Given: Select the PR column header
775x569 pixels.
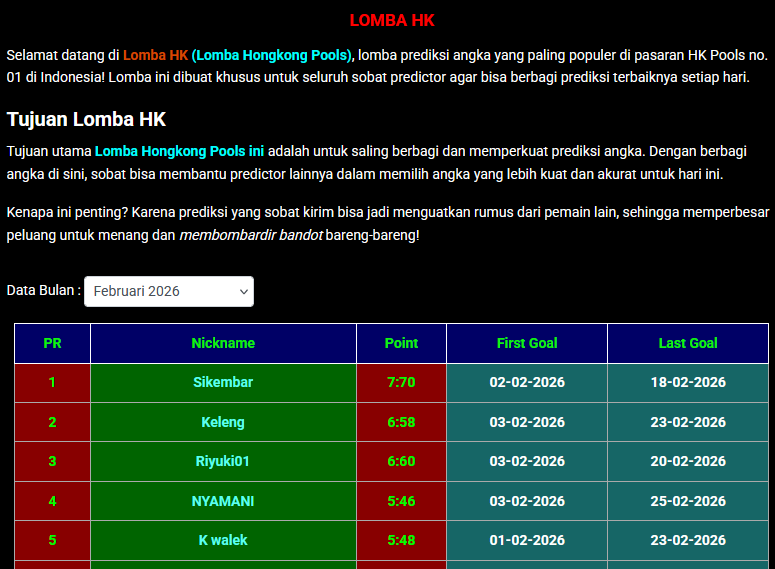Looking at the screenshot, I should pos(52,343).
